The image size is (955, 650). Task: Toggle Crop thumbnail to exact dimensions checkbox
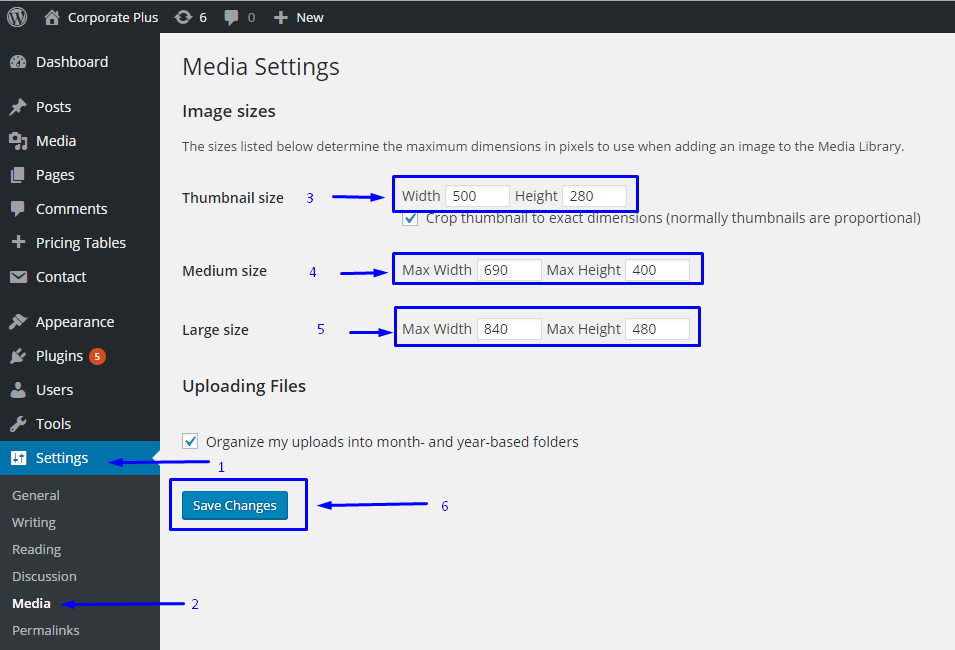tap(410, 218)
